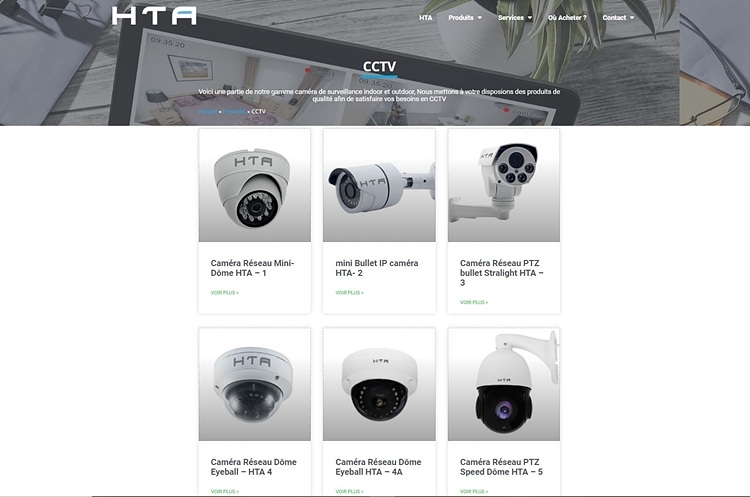Go to Produits in the breadcrumb
This screenshot has width=750, height=497.
pos(234,111)
